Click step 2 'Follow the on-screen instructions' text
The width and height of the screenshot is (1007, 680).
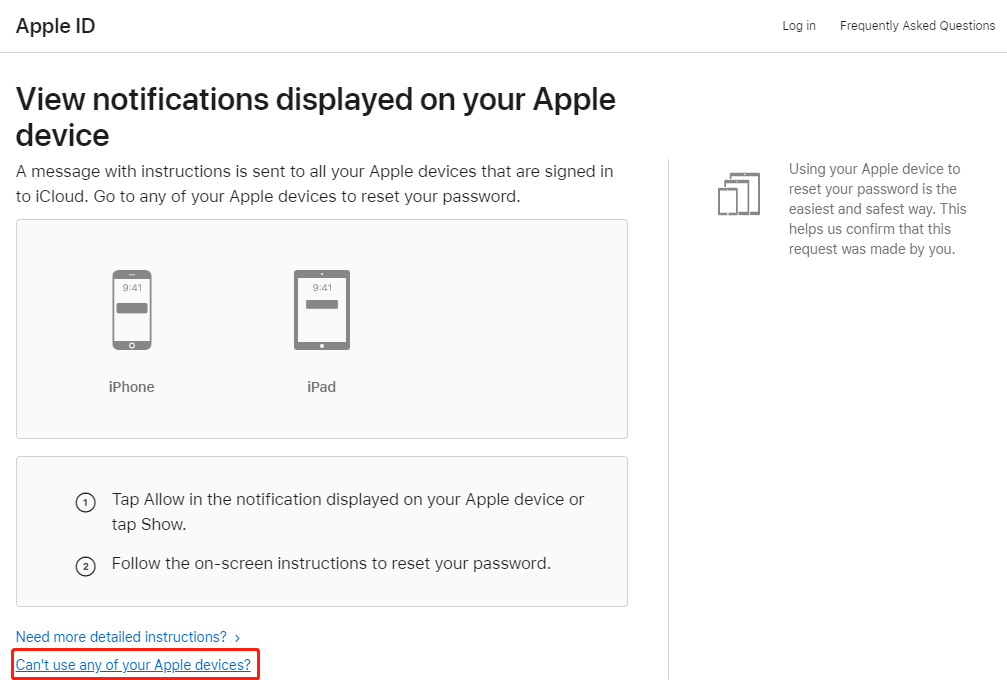coord(331,563)
